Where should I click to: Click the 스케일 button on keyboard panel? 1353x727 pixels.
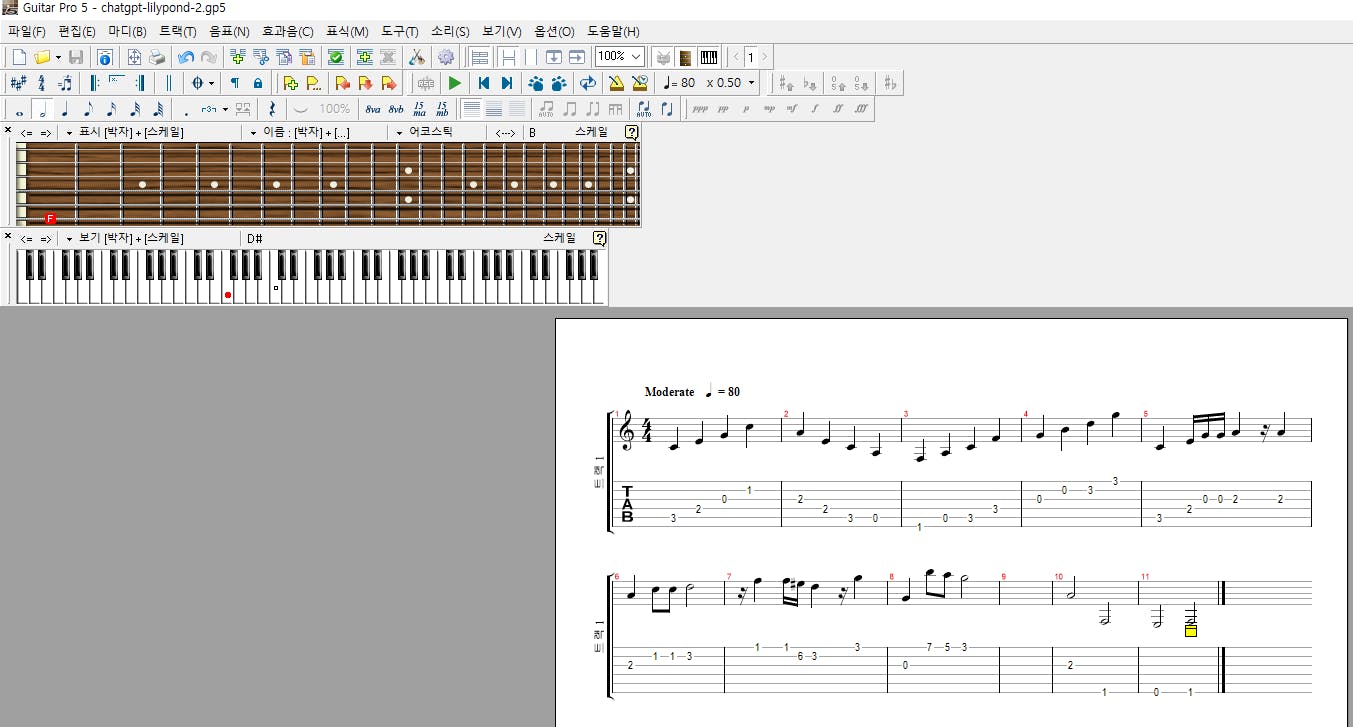559,238
